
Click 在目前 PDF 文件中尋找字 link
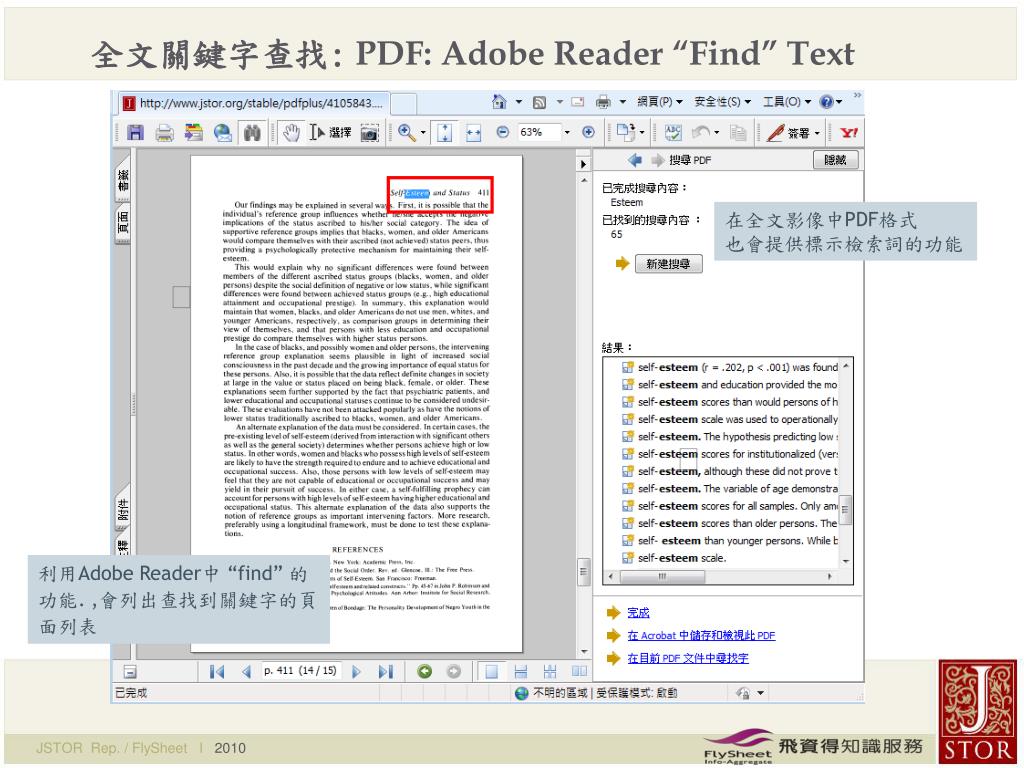688,658
